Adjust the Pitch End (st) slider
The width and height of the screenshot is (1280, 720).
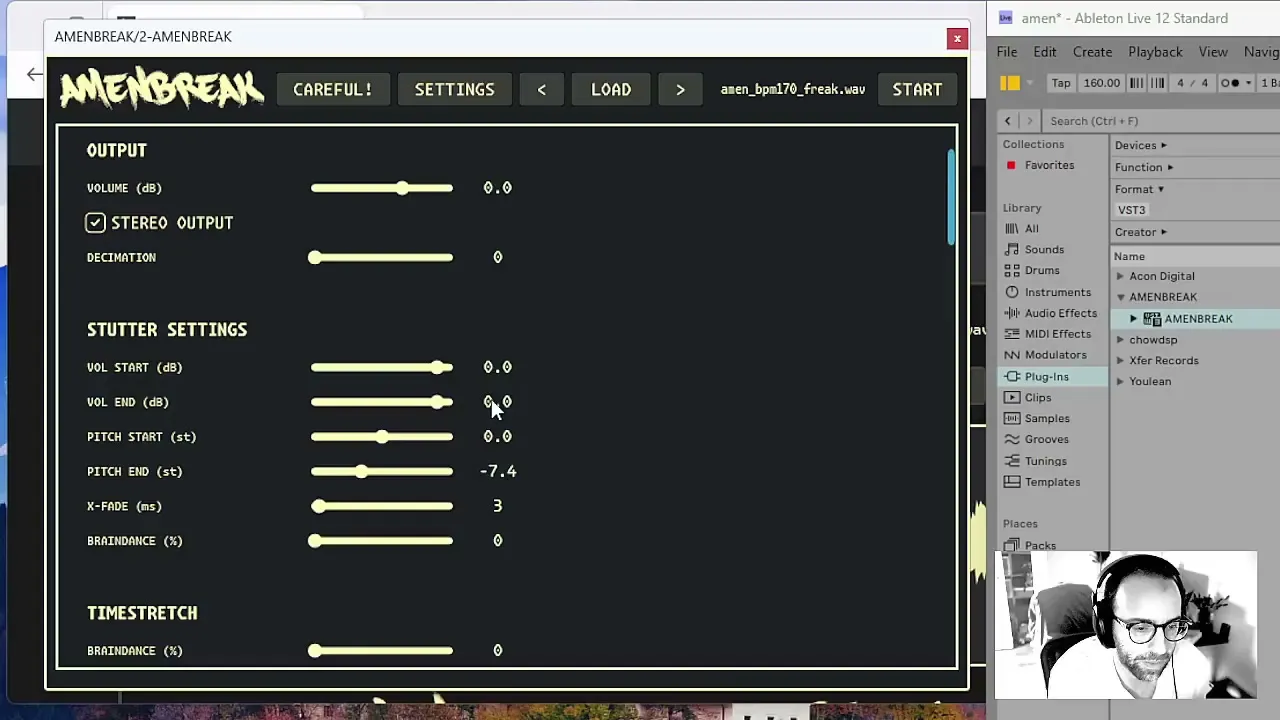coord(382,472)
